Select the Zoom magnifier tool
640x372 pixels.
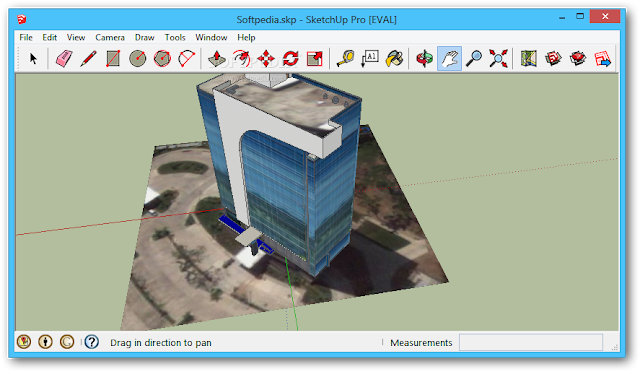(x=474, y=59)
